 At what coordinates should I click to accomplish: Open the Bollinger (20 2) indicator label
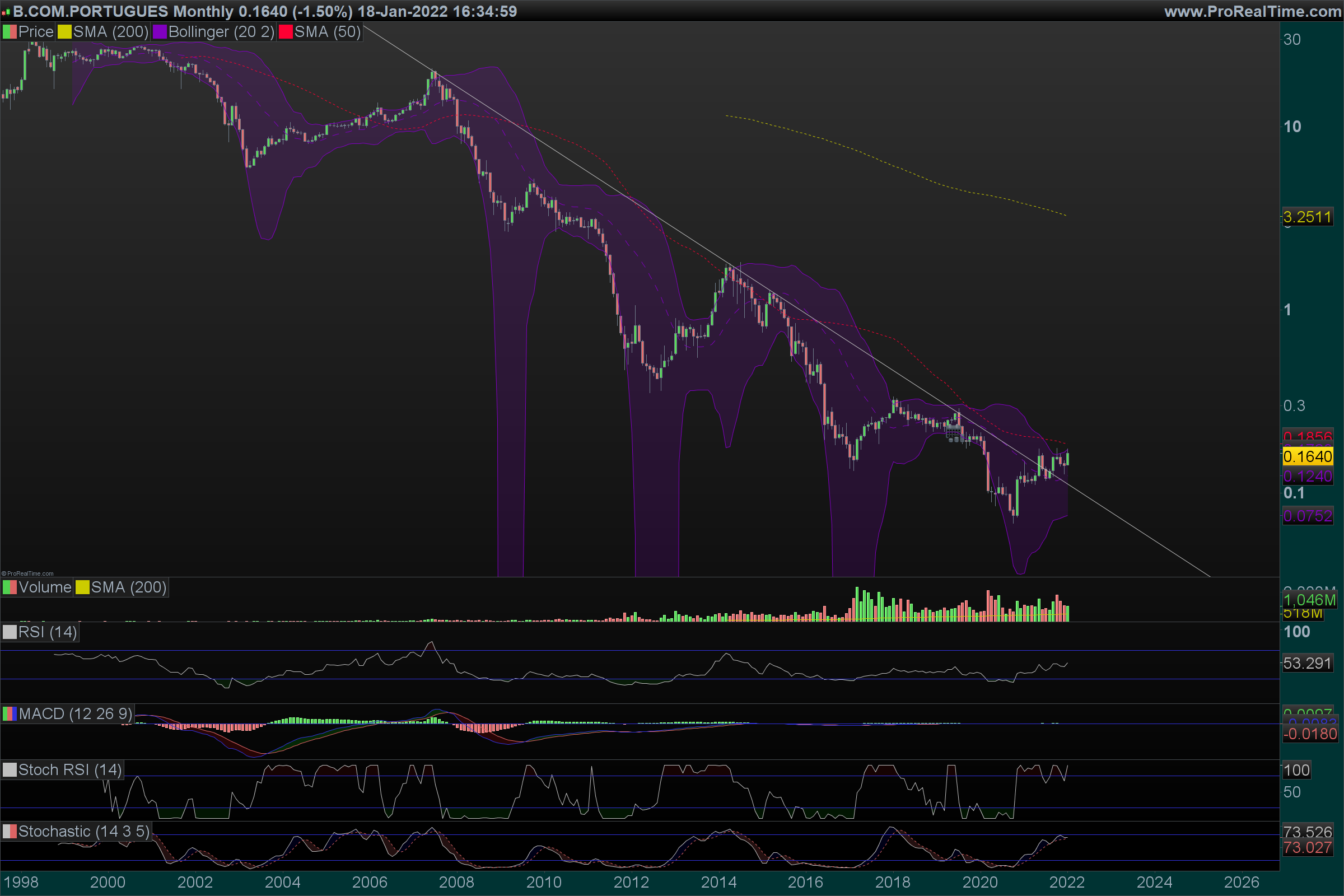tap(221, 32)
